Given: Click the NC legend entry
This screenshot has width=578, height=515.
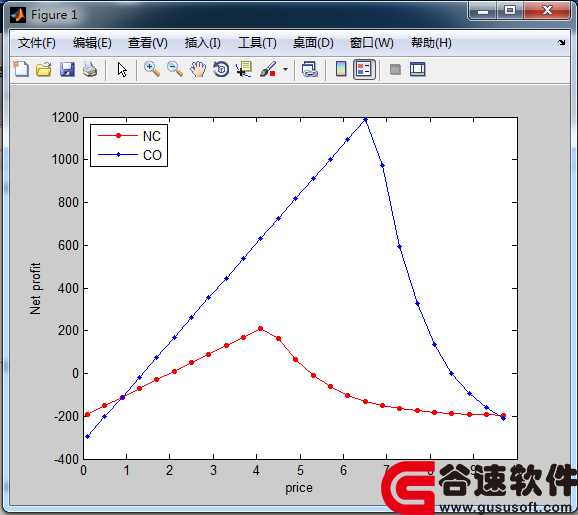Looking at the screenshot, I should [129, 136].
